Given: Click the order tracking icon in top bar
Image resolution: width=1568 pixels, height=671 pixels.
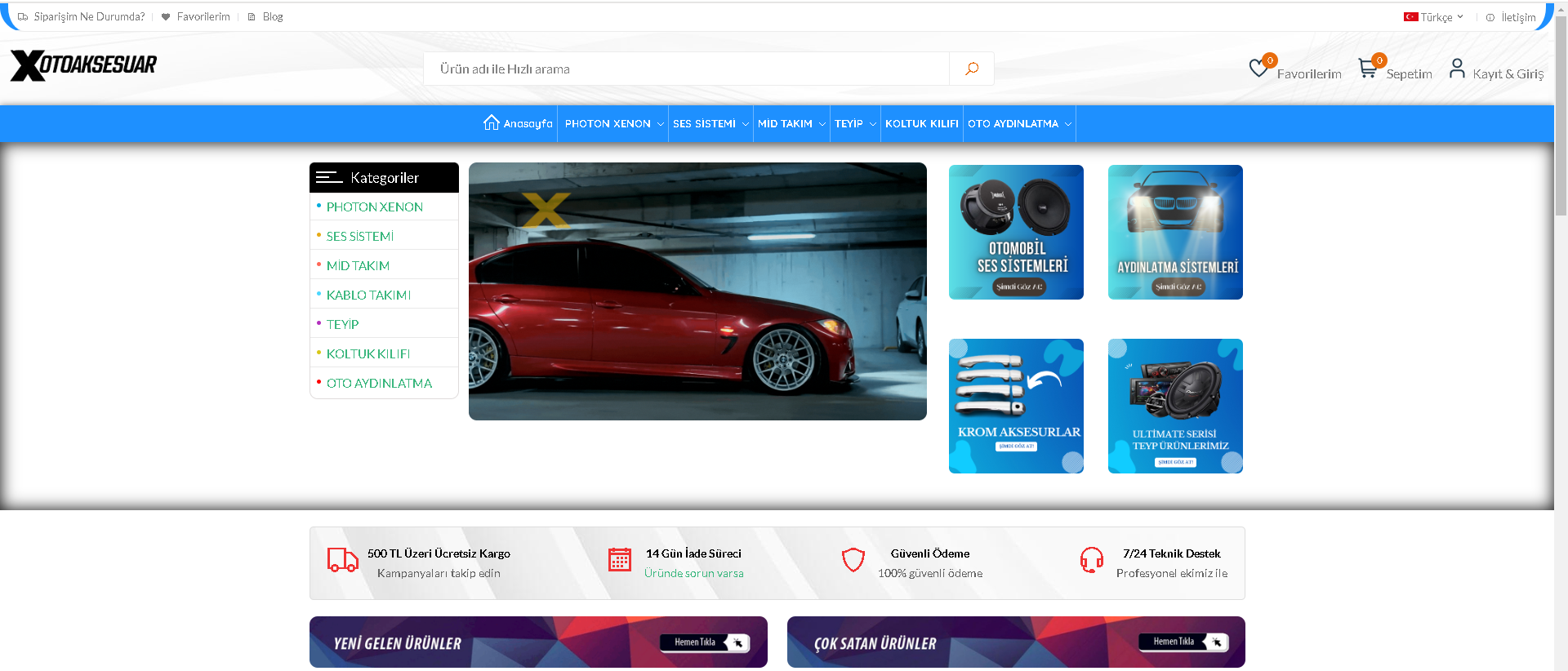Looking at the screenshot, I should coord(23,16).
